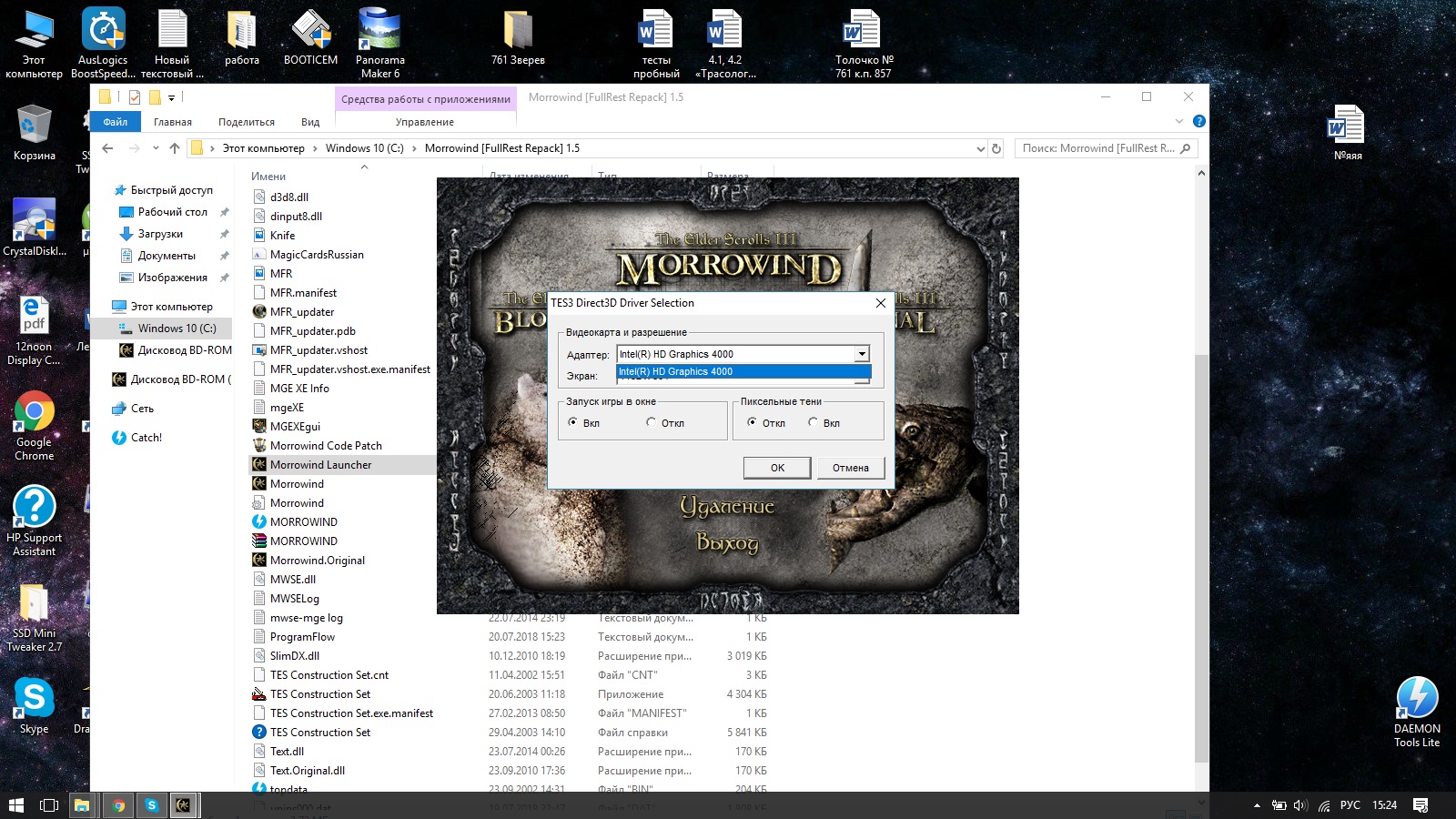Viewport: 1456px width, 819px height.
Task: Select 'Morrowind Code Patch' file
Action: [326, 446]
